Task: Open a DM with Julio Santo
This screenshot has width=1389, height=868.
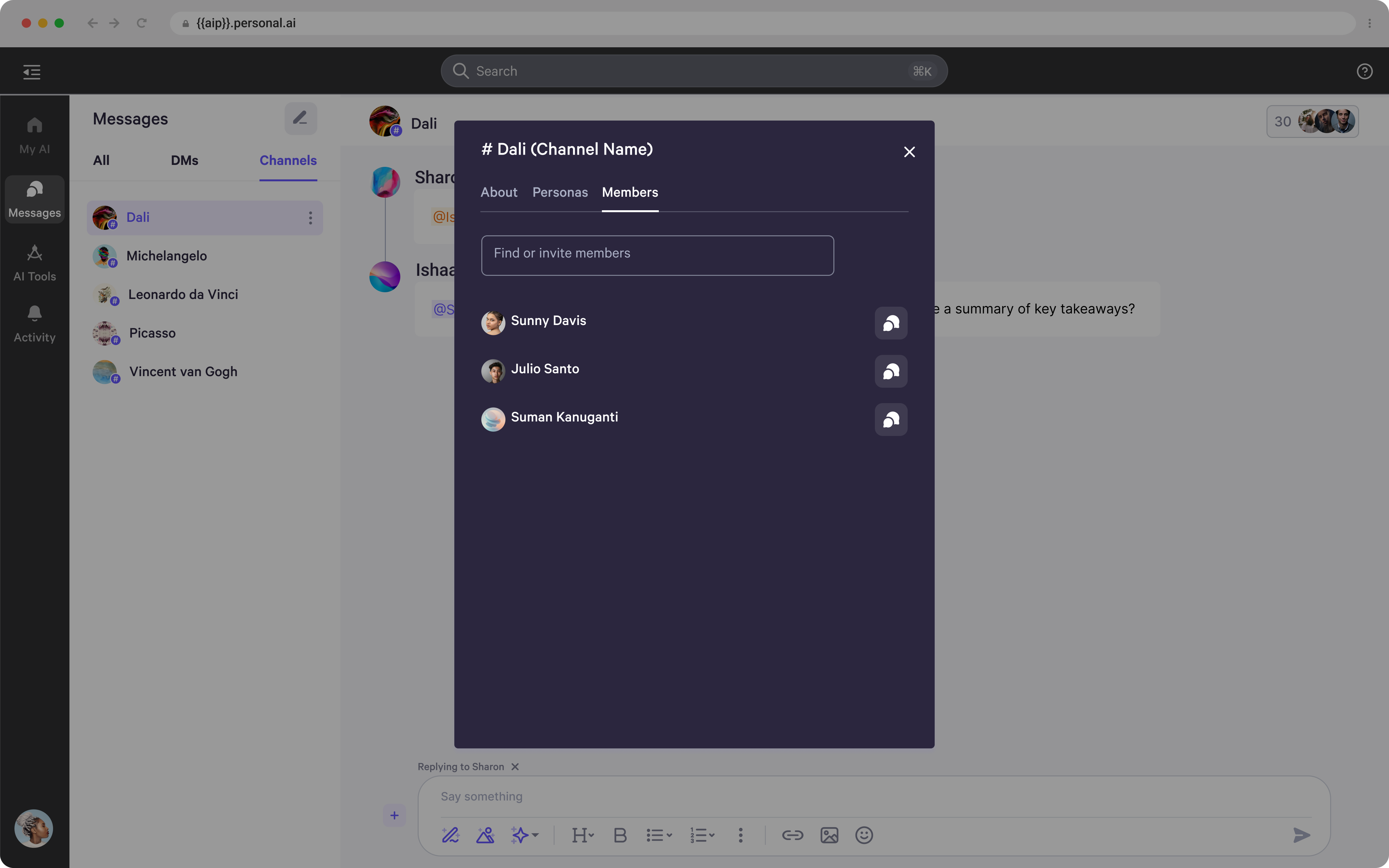Action: pos(891,371)
